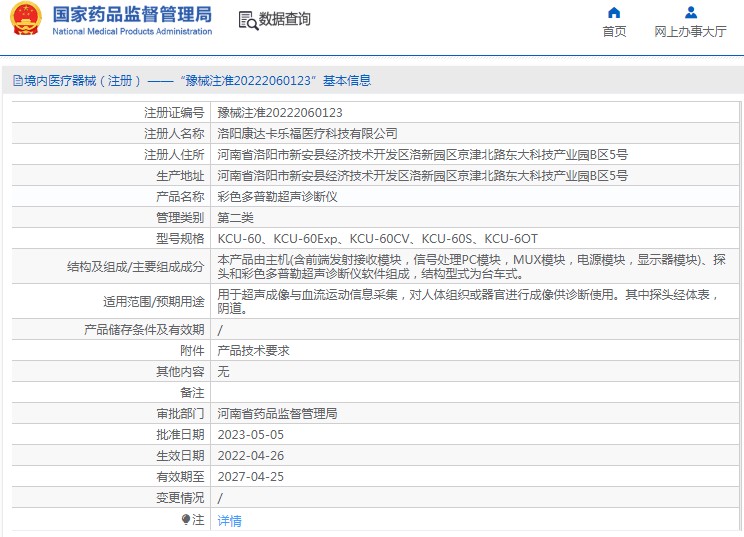Click the document icon before 境内医疗器械
Image resolution: width=744 pixels, height=537 pixels.
point(18,81)
